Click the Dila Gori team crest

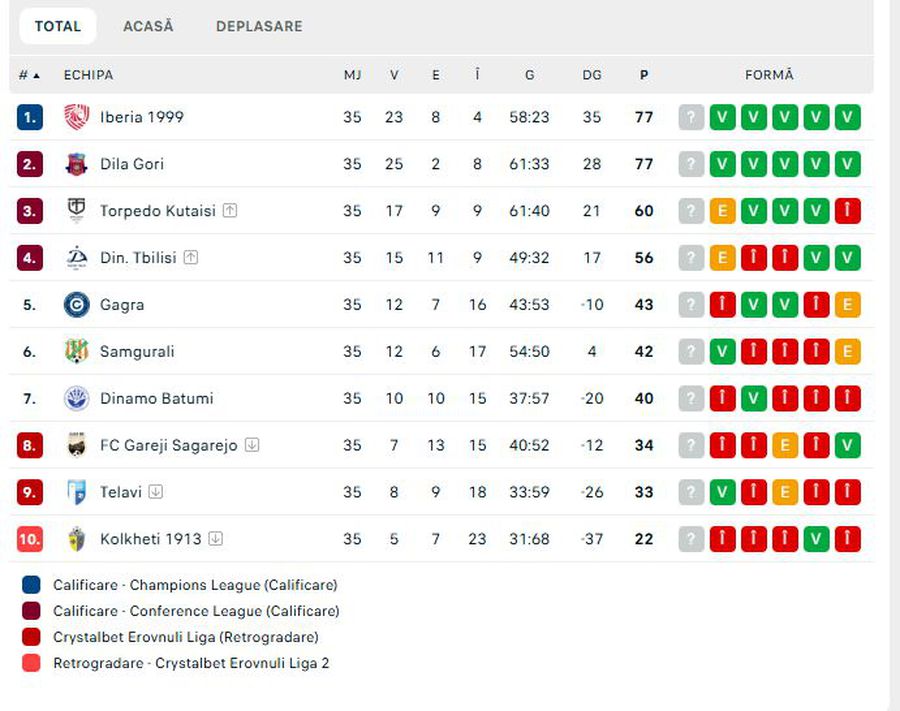click(77, 164)
